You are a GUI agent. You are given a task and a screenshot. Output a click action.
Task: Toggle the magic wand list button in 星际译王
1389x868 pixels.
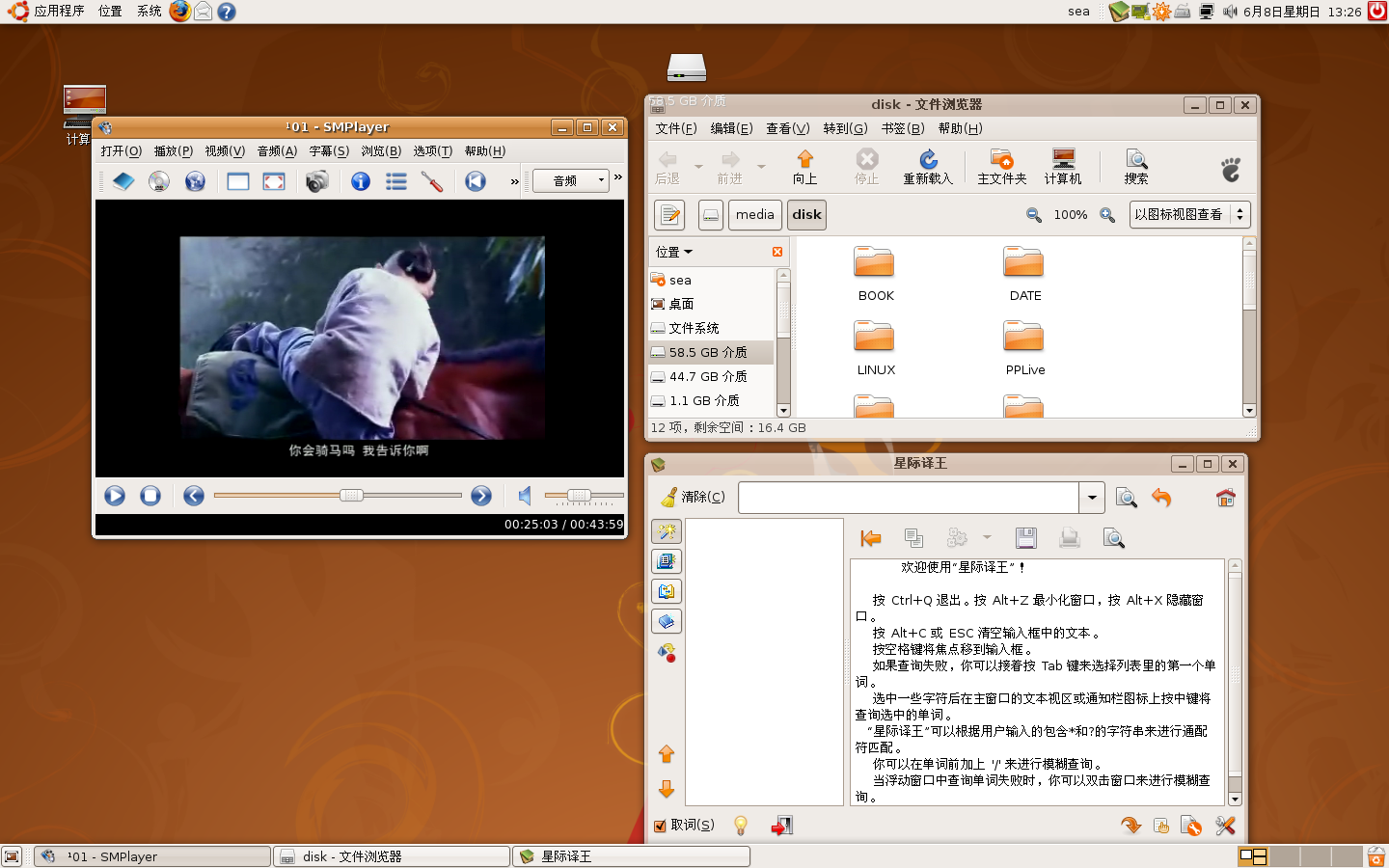pyautogui.click(x=667, y=531)
